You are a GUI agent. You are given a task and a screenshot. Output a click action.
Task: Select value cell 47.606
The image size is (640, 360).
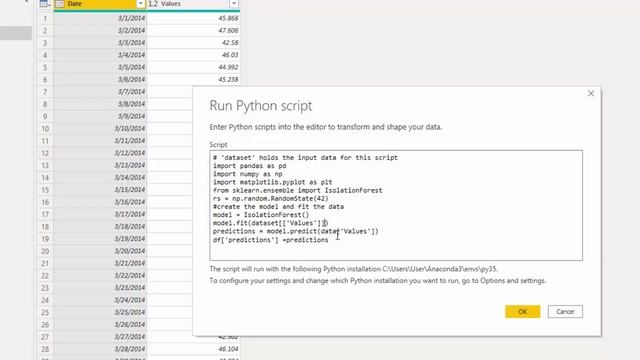[x=193, y=31]
